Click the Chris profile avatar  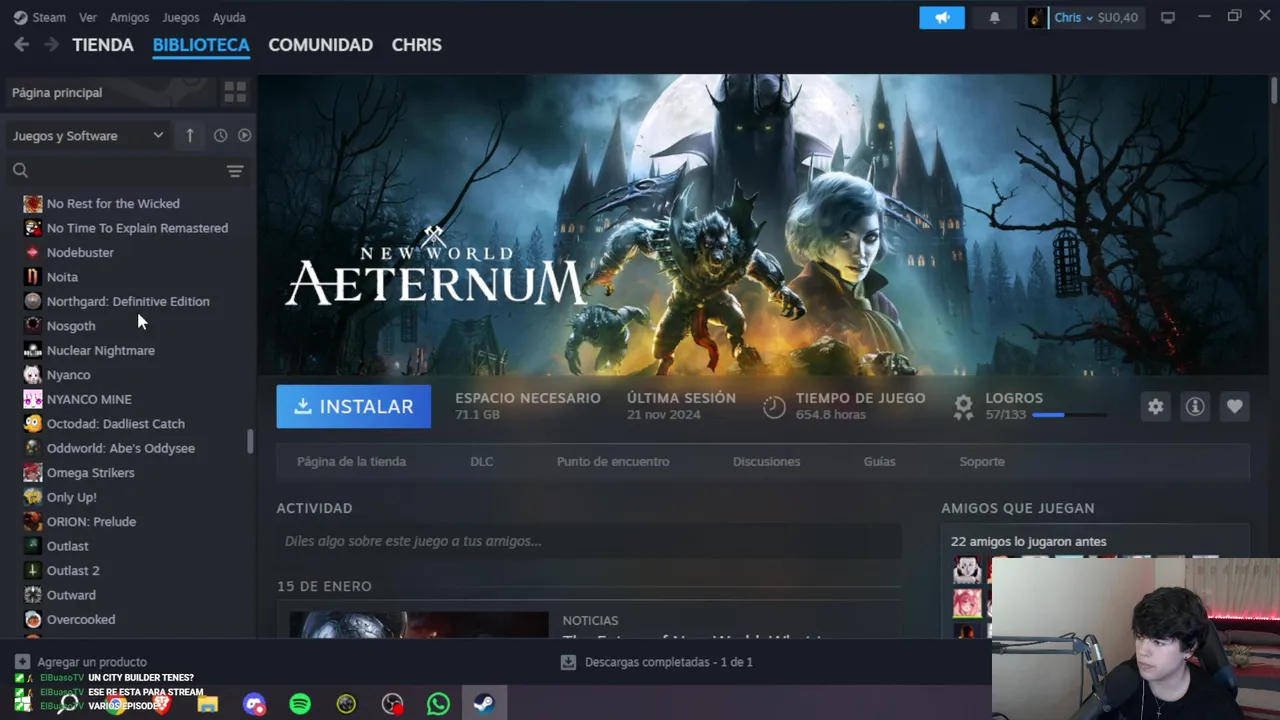click(1037, 17)
